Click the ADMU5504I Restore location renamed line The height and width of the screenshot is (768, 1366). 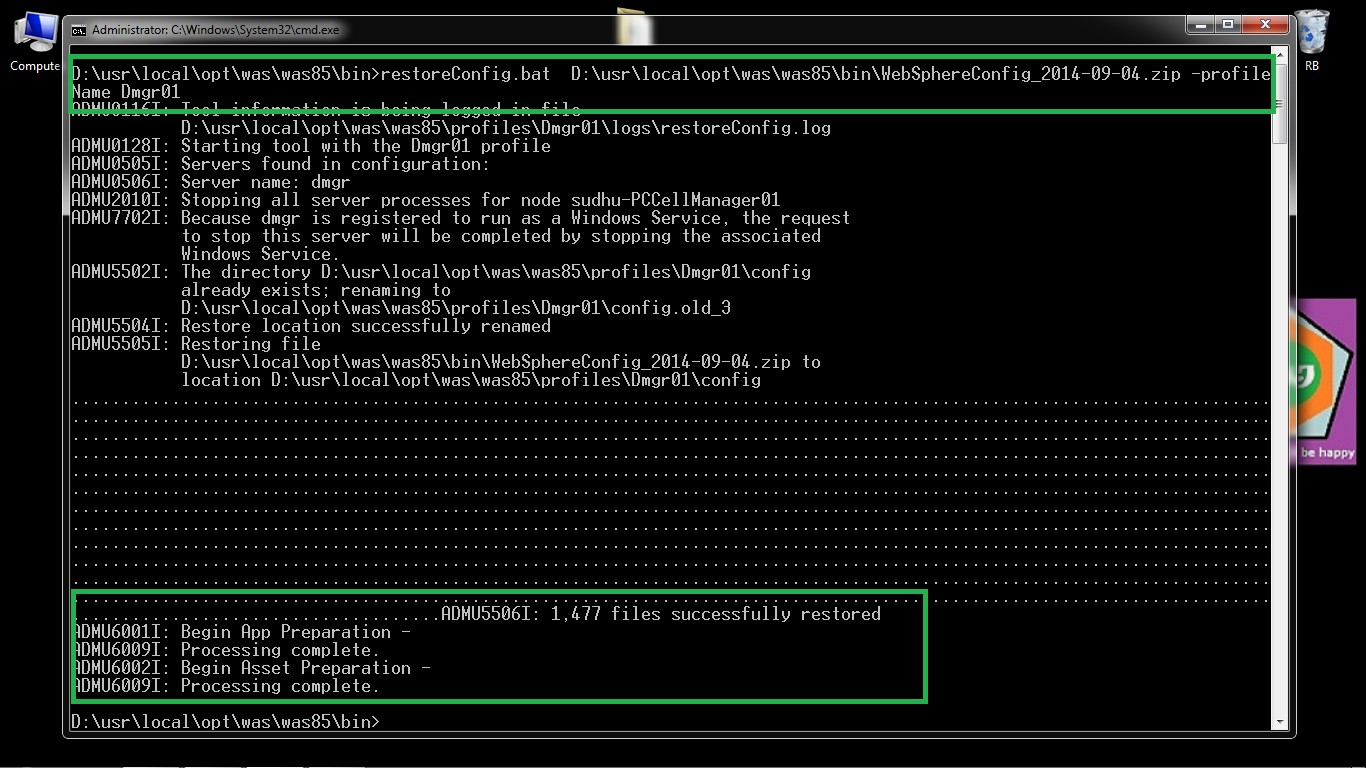pos(311,326)
